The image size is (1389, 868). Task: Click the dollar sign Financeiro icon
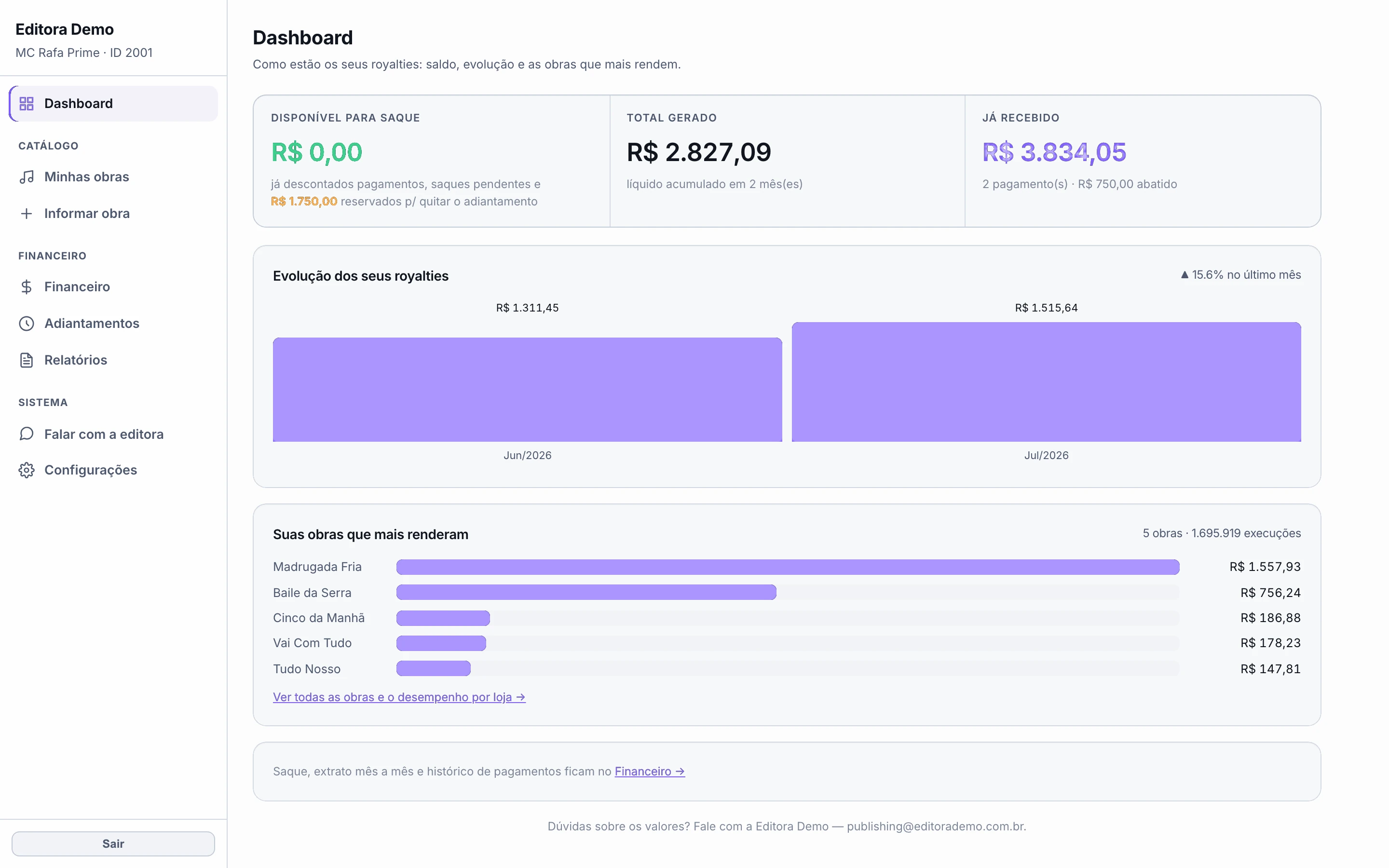pyautogui.click(x=27, y=286)
